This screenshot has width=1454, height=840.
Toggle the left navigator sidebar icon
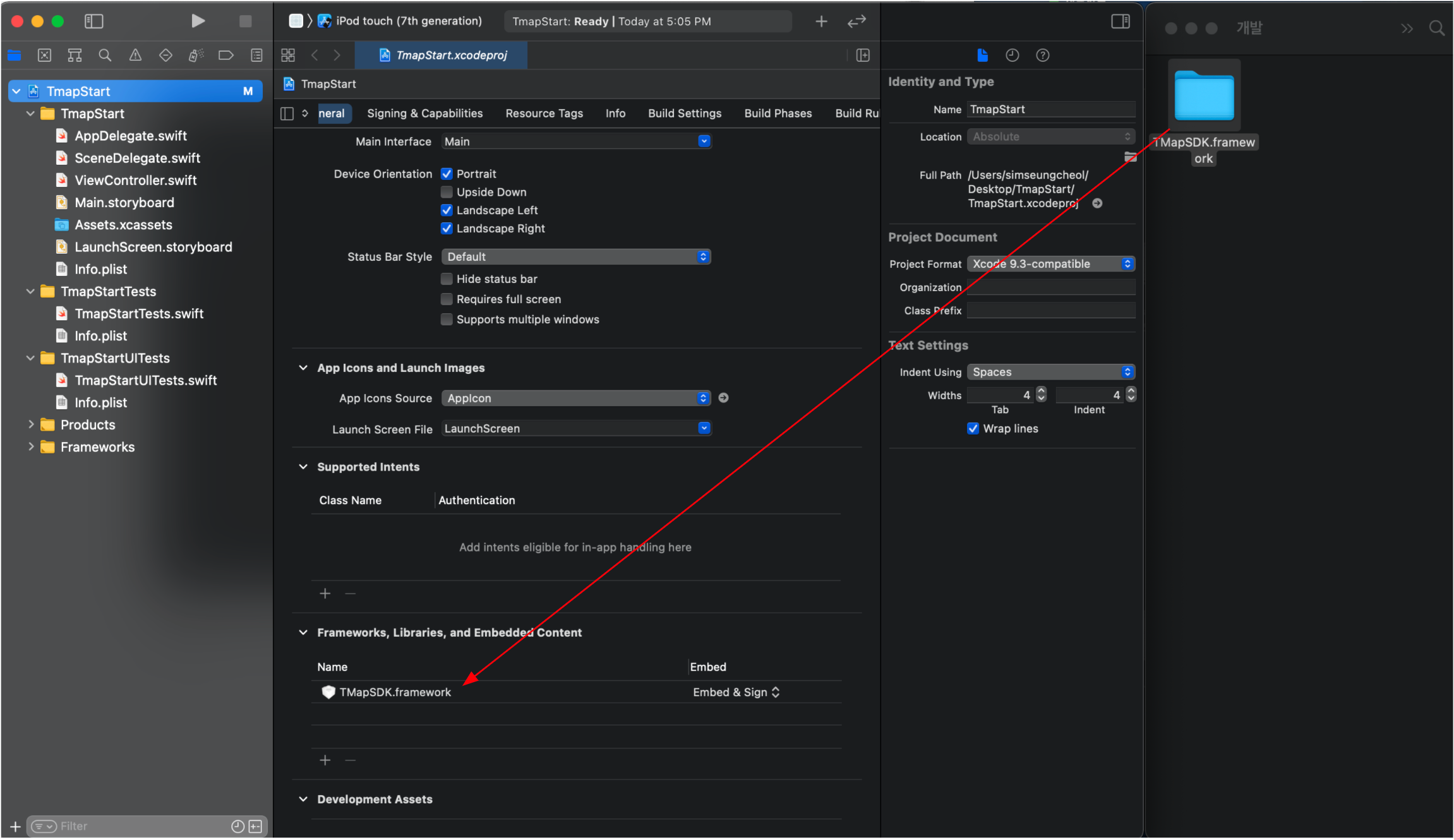coord(93,21)
